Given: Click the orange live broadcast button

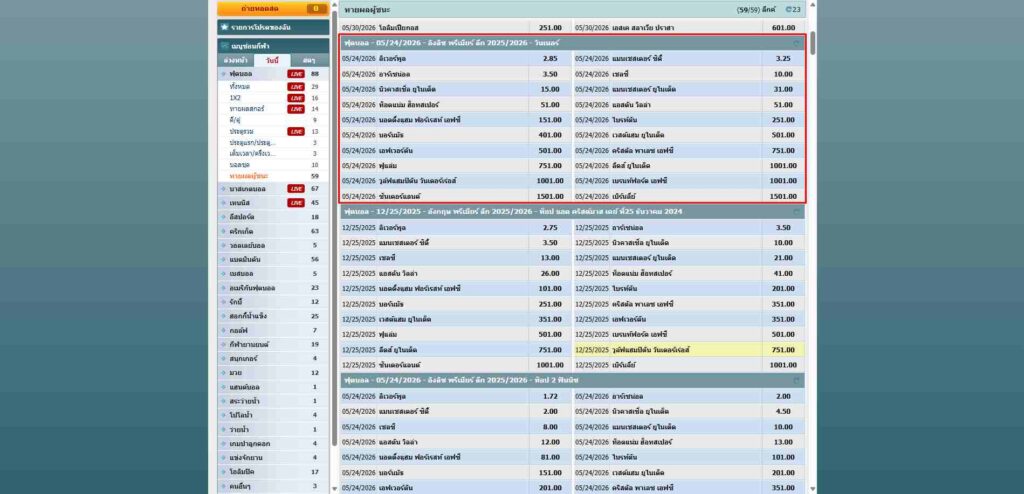Looking at the screenshot, I should [272, 8].
